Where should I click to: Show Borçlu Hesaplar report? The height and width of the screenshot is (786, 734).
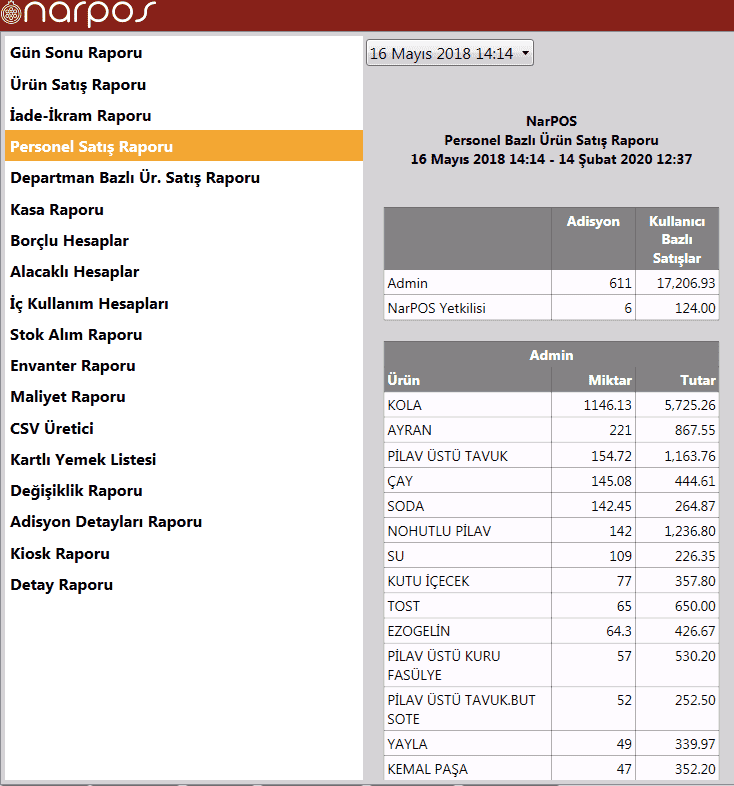[x=69, y=241]
